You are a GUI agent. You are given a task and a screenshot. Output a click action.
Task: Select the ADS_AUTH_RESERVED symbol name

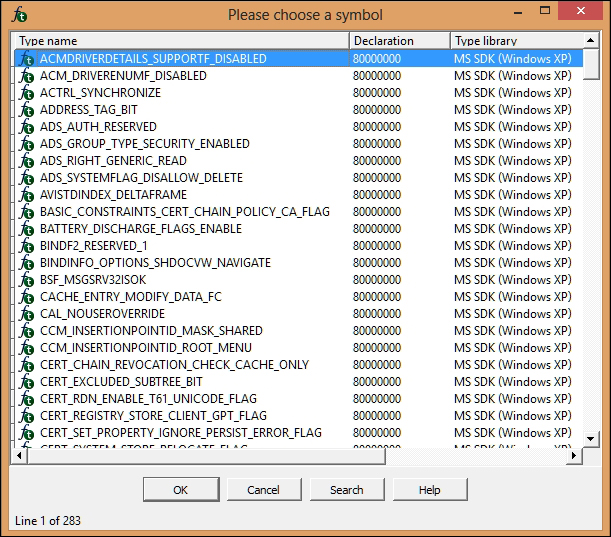pyautogui.click(x=98, y=127)
